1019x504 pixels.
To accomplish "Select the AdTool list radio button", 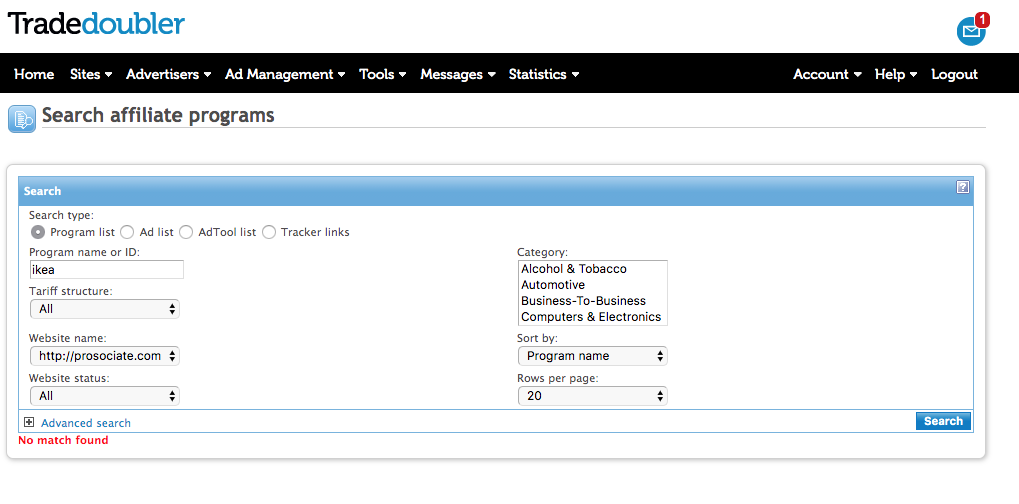I will click(x=186, y=232).
